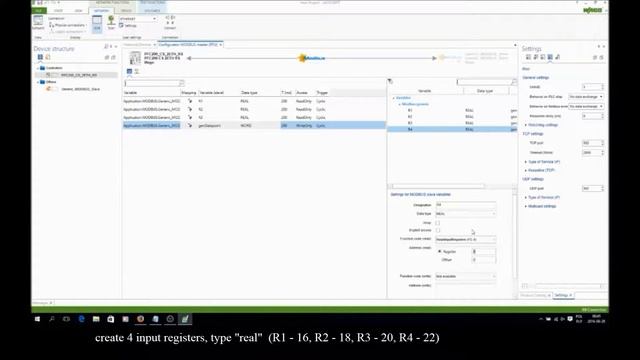Adjust the UDP port stepper
Viewport: 640px width, 360px height.
point(602,188)
